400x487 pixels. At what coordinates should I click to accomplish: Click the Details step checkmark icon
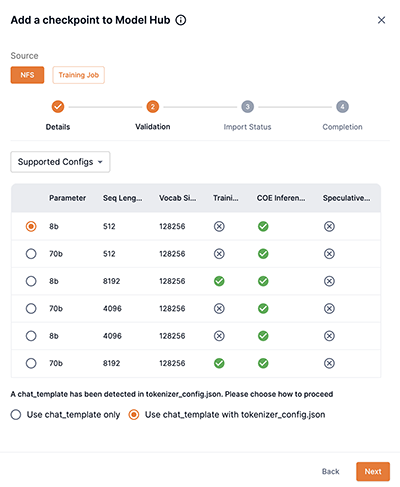point(58,107)
